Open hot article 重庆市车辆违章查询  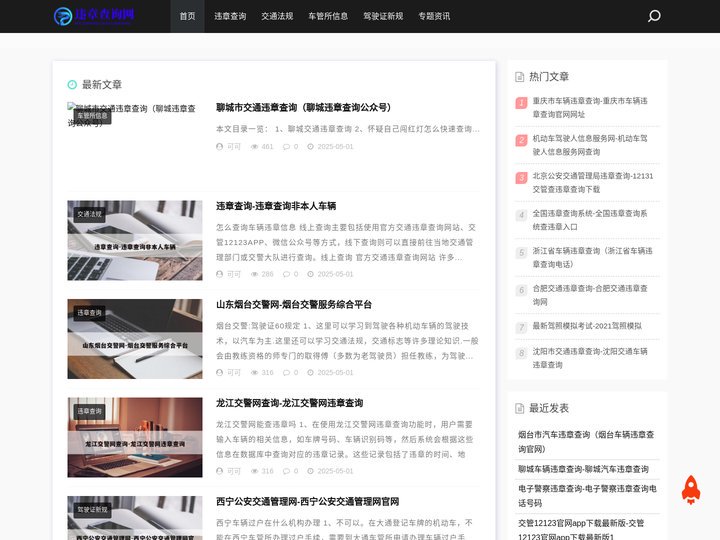[591, 107]
